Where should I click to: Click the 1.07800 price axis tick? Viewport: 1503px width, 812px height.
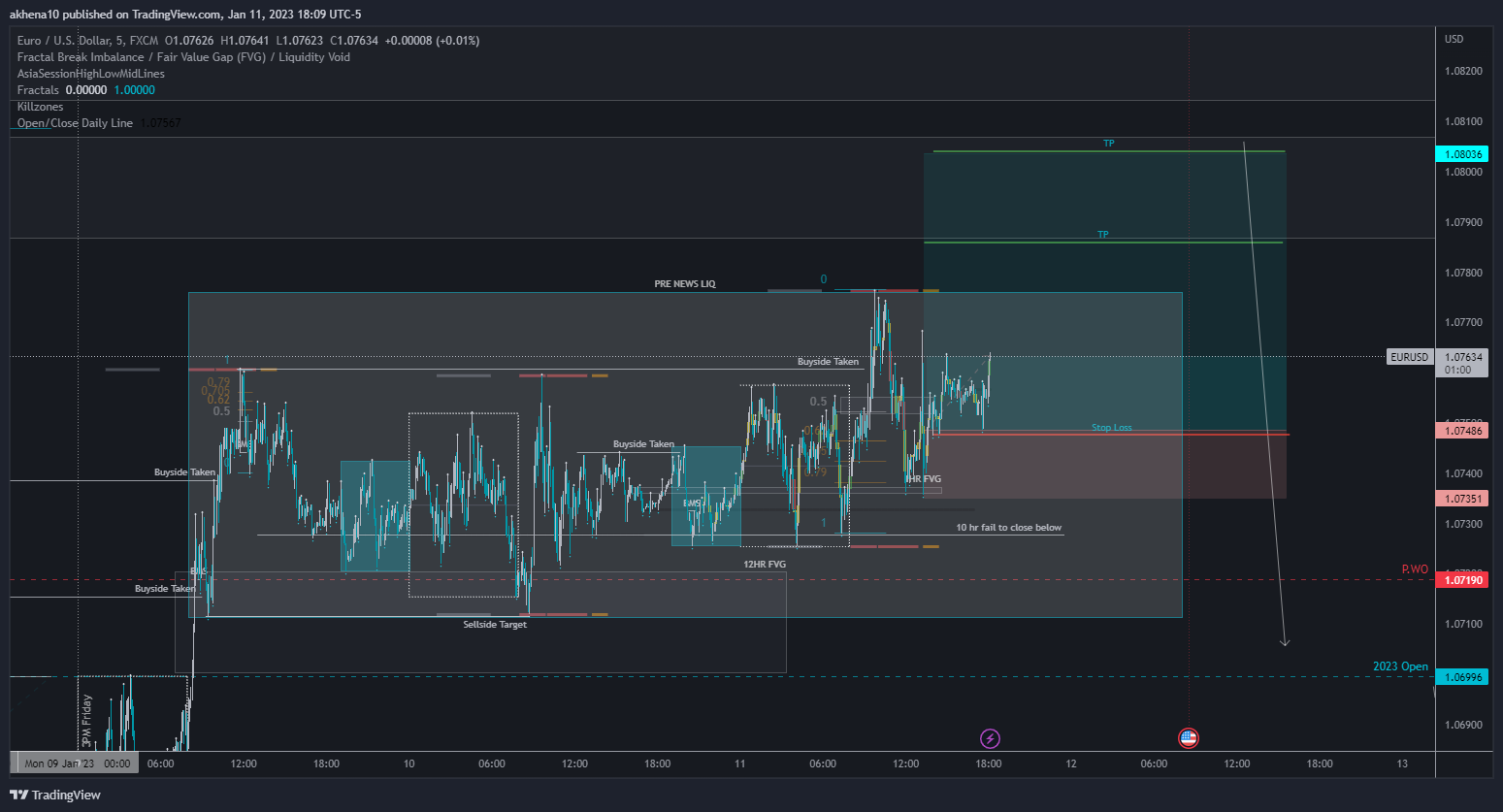1463,273
